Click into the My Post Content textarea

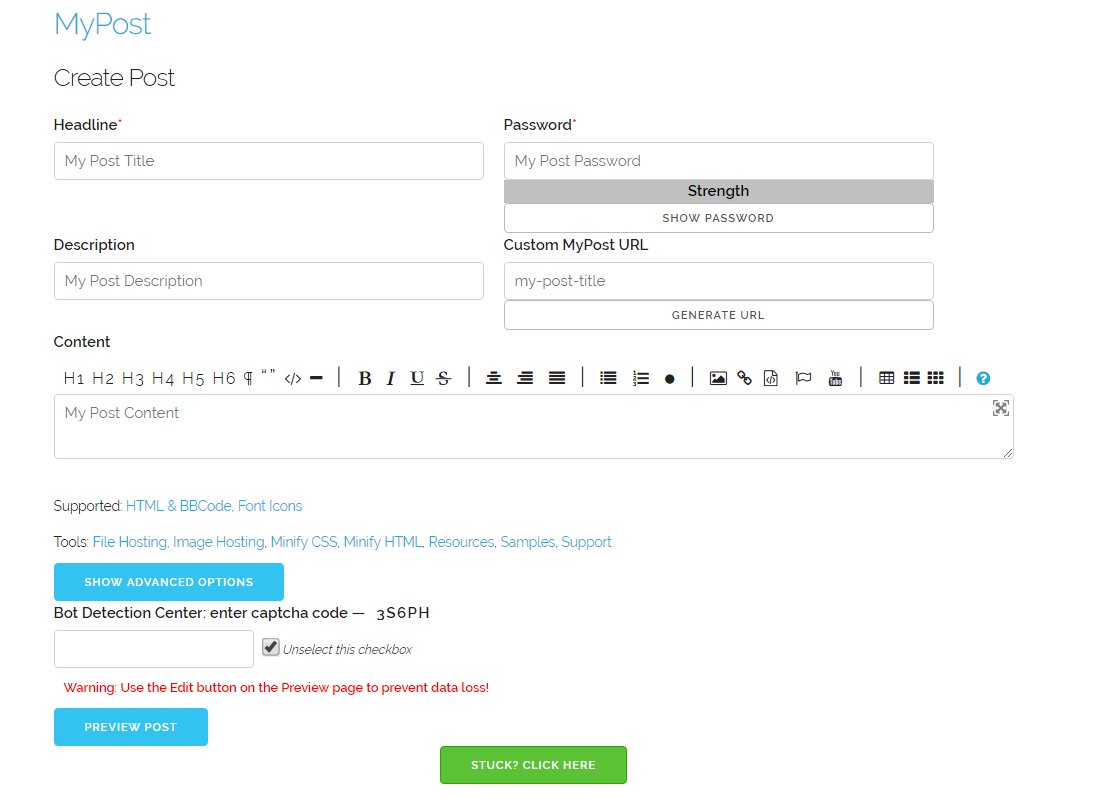point(534,427)
